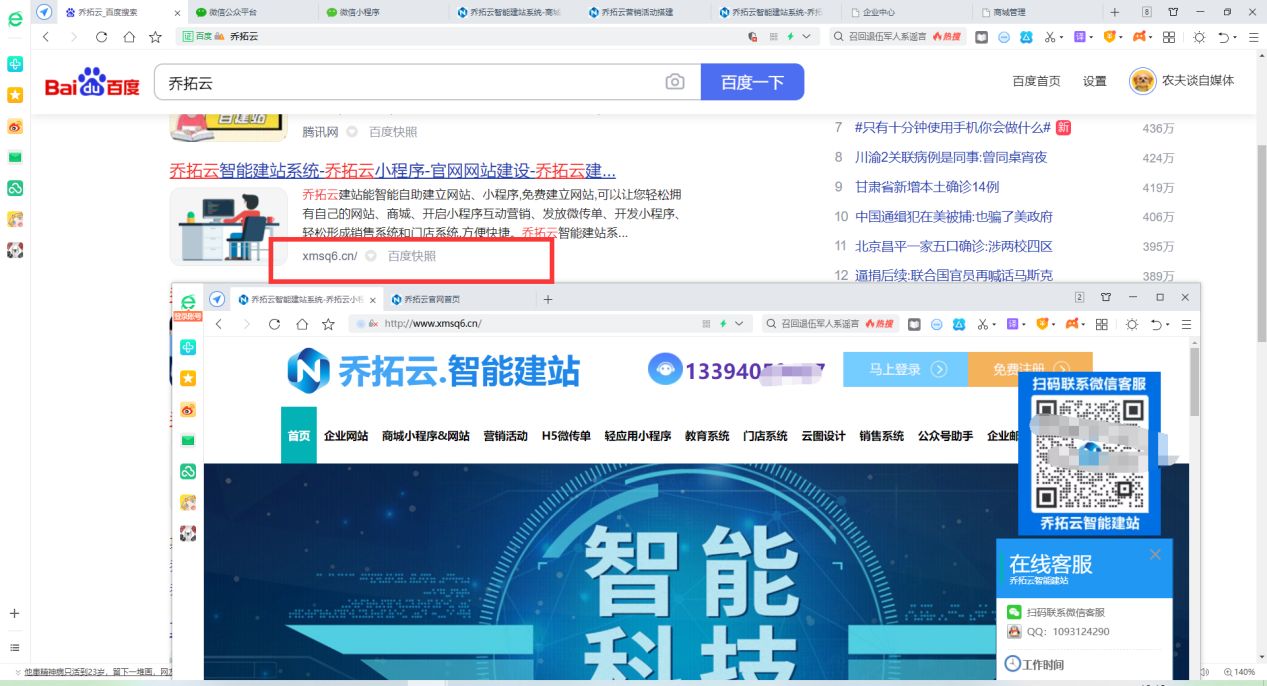Click the 百度一下 search button
The width and height of the screenshot is (1267, 686).
(752, 82)
